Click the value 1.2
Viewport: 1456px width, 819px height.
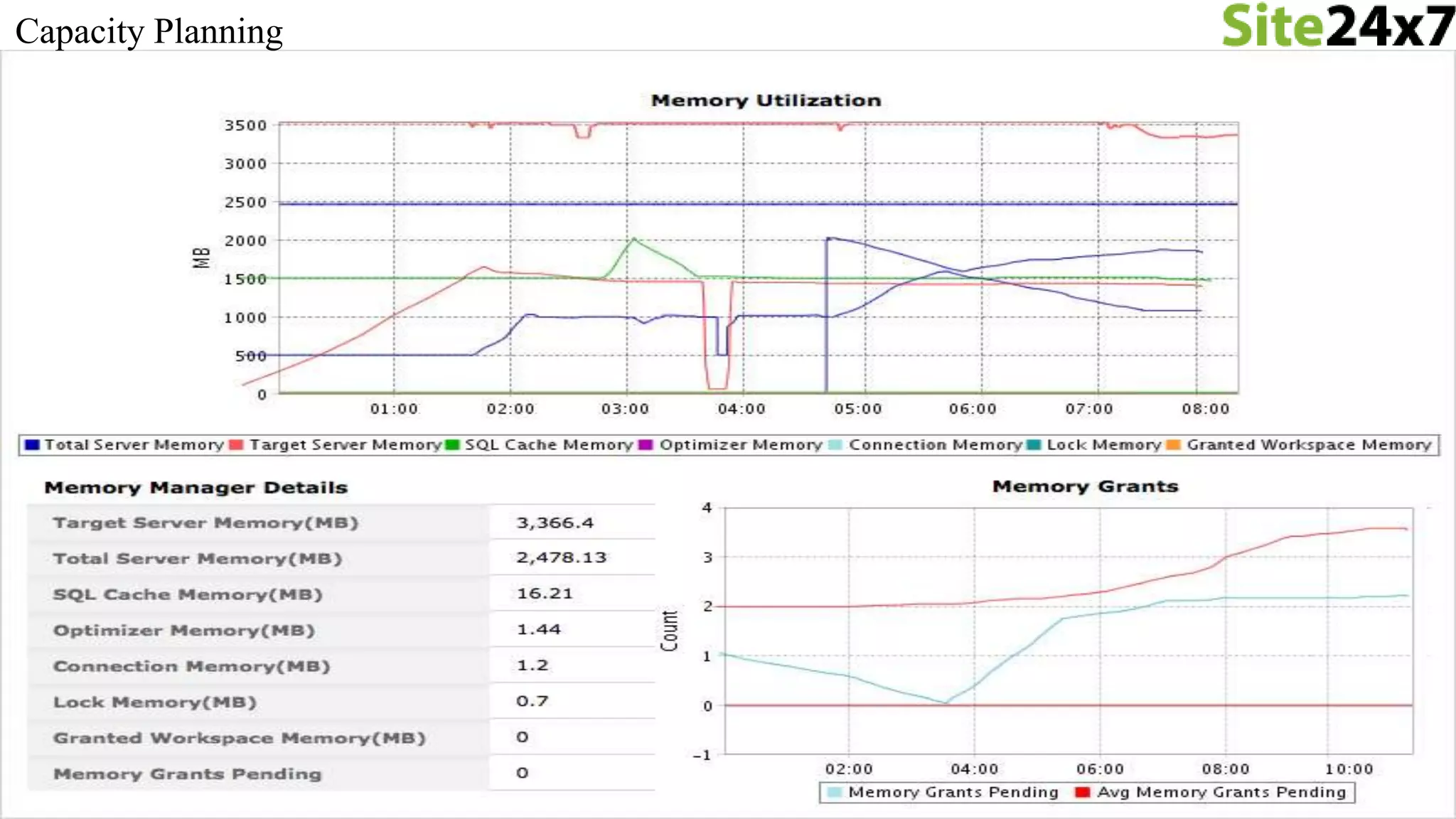[x=532, y=665]
